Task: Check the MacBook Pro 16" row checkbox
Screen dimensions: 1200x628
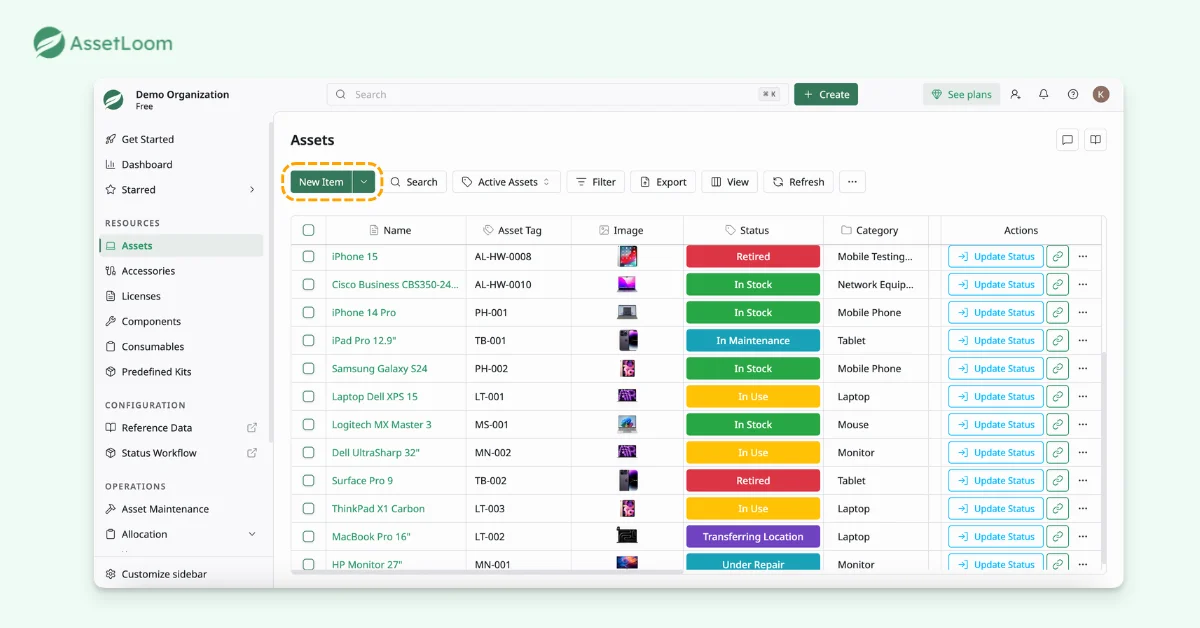Action: pos(308,537)
